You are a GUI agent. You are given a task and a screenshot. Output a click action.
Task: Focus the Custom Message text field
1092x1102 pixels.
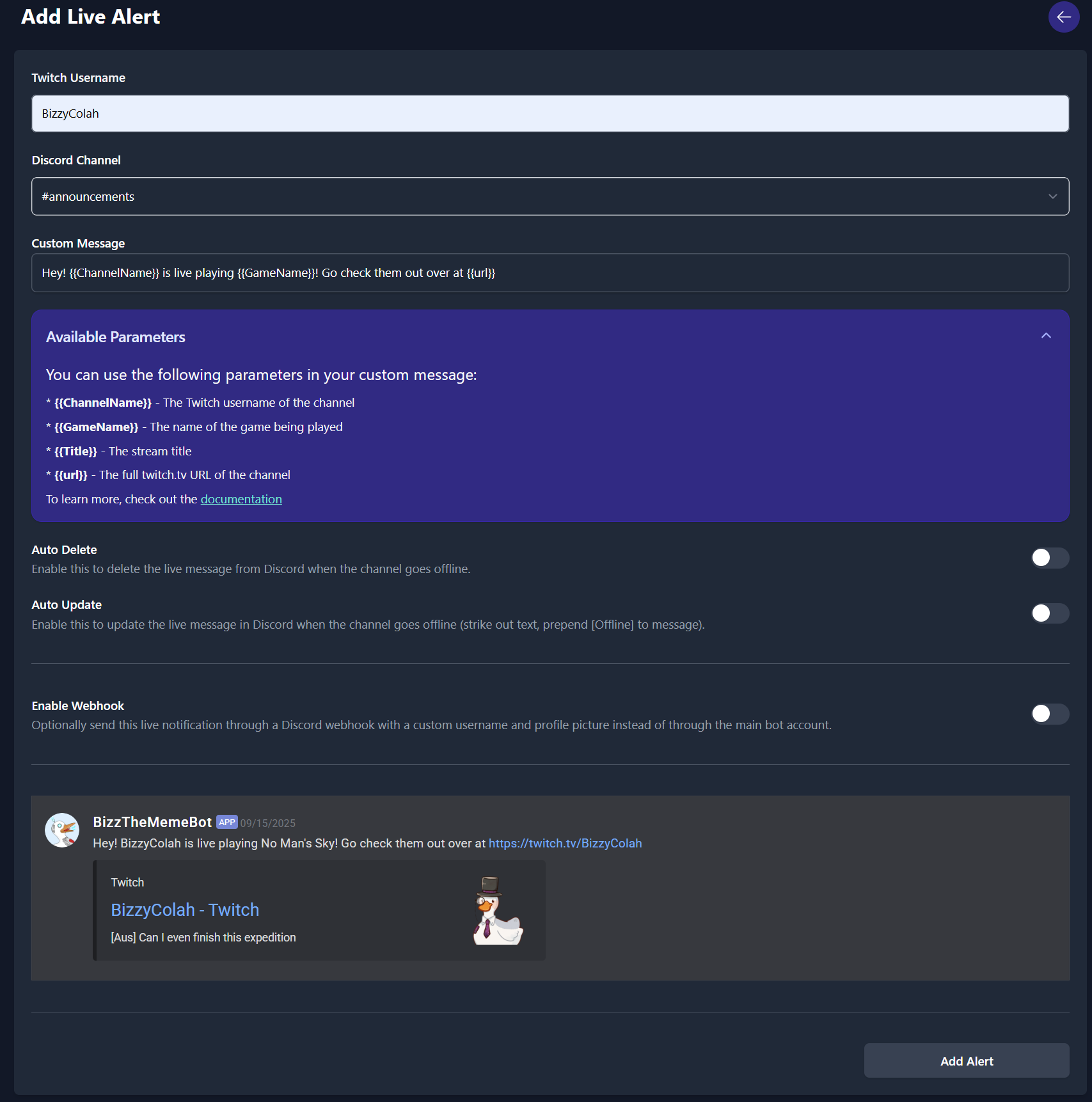point(550,273)
